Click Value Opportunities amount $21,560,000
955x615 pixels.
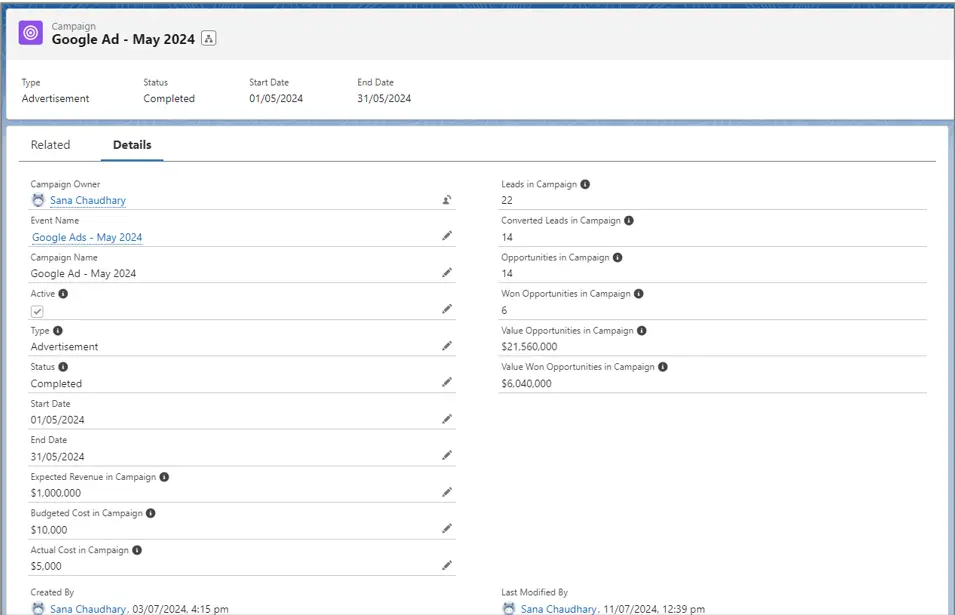(529, 346)
